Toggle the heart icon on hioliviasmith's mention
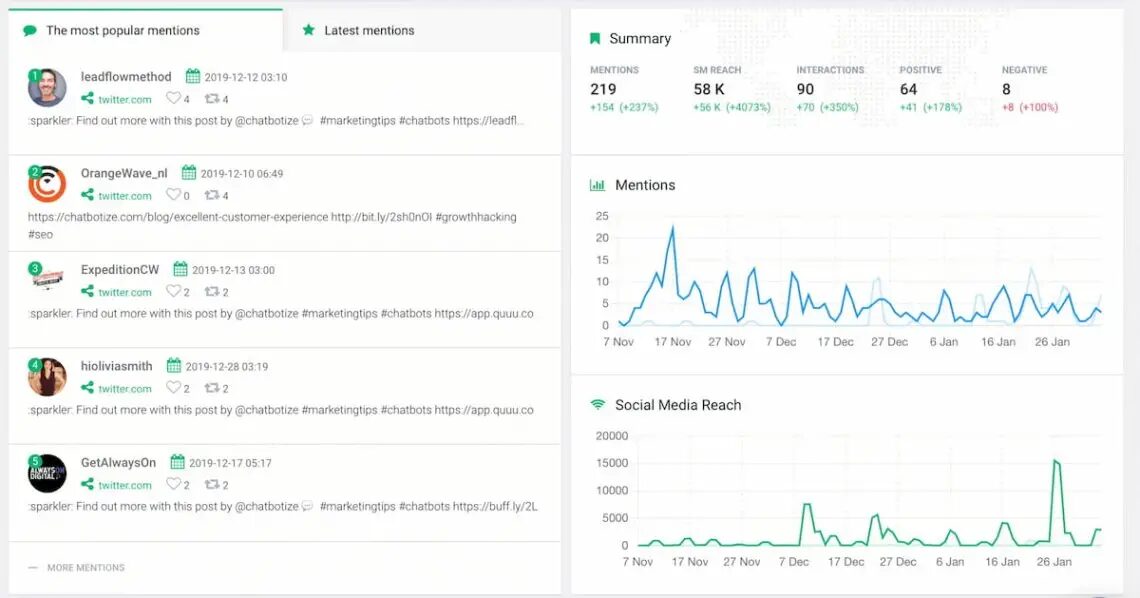Screen dimensions: 1140x598 [172, 388]
